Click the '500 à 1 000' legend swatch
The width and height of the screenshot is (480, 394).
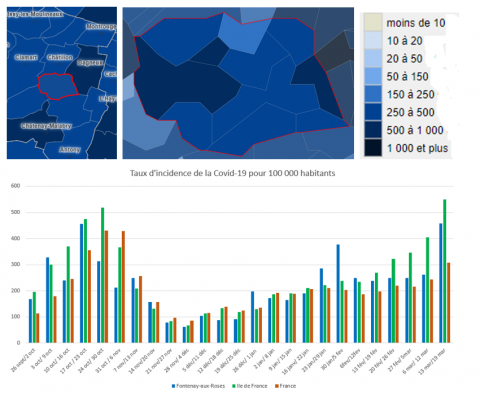373,130
